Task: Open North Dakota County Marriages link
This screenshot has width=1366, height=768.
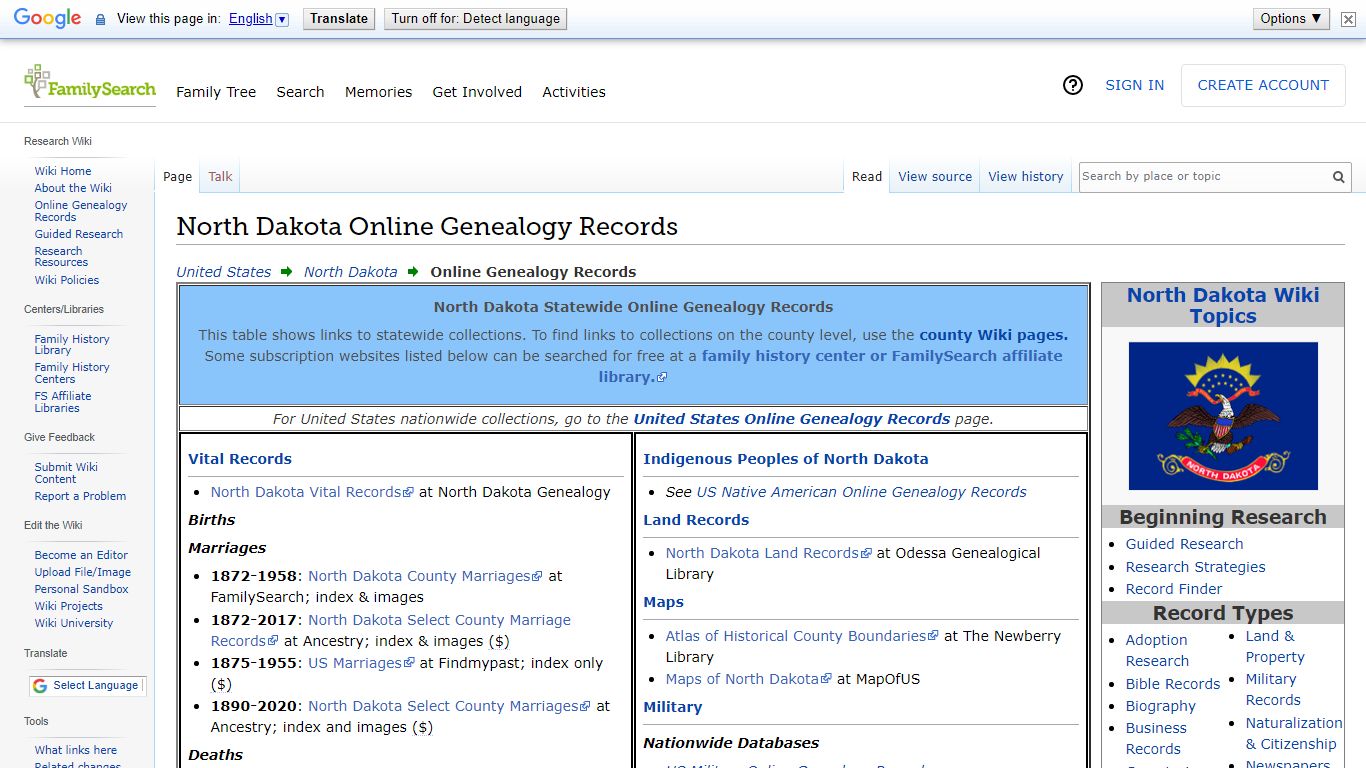Action: pos(425,576)
